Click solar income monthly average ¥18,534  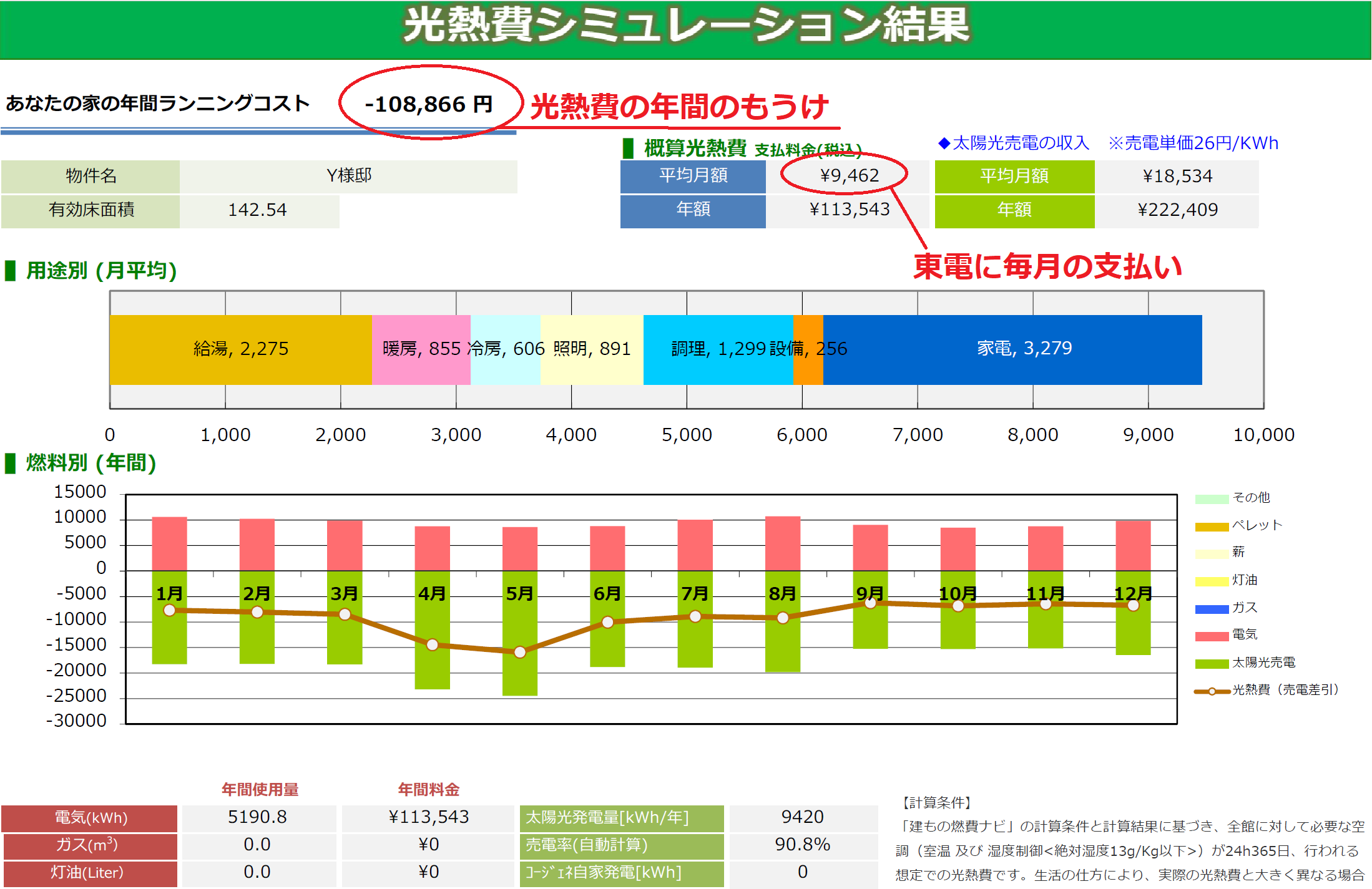pyautogui.click(x=1177, y=176)
